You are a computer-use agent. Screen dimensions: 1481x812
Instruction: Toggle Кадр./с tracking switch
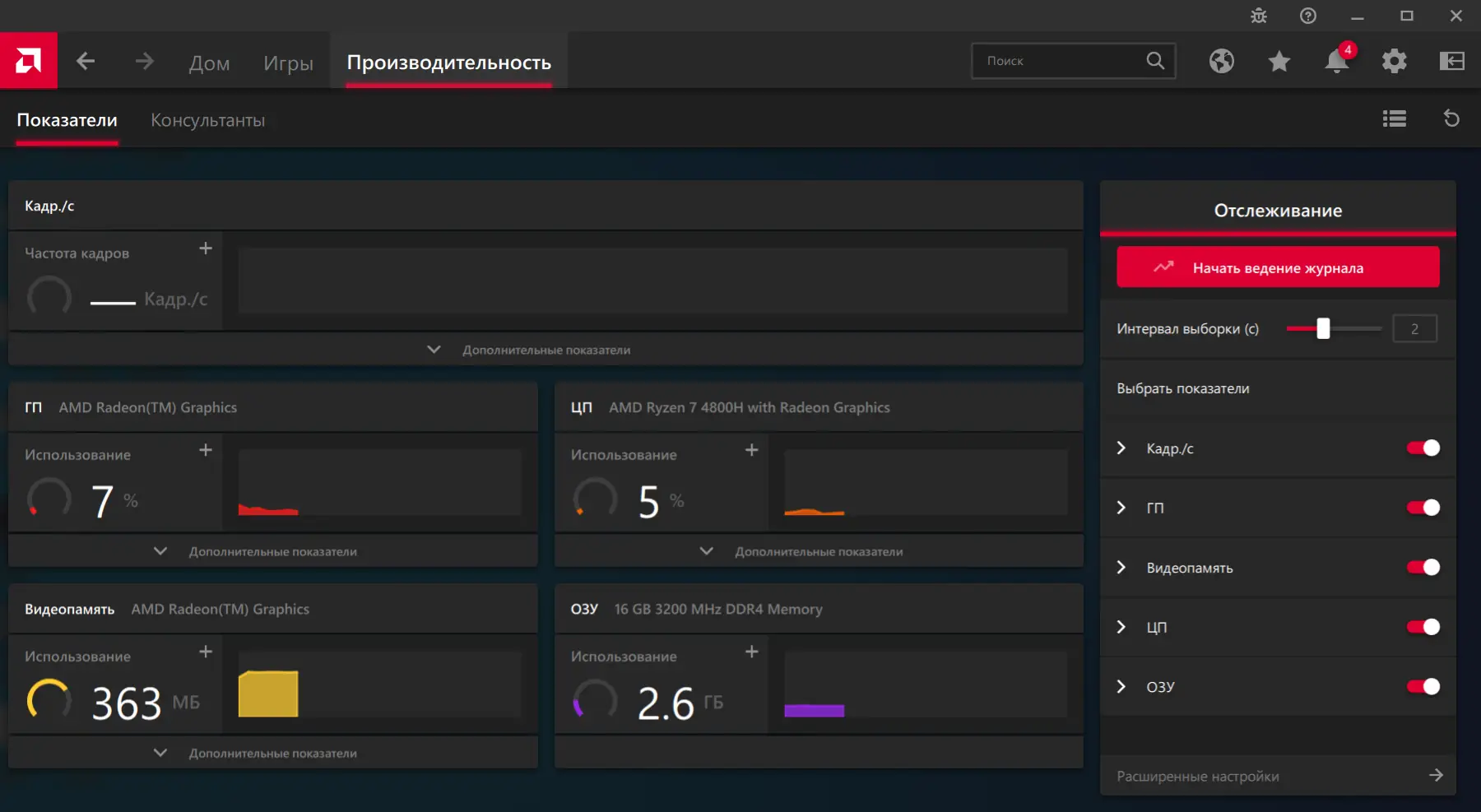pyautogui.click(x=1423, y=448)
